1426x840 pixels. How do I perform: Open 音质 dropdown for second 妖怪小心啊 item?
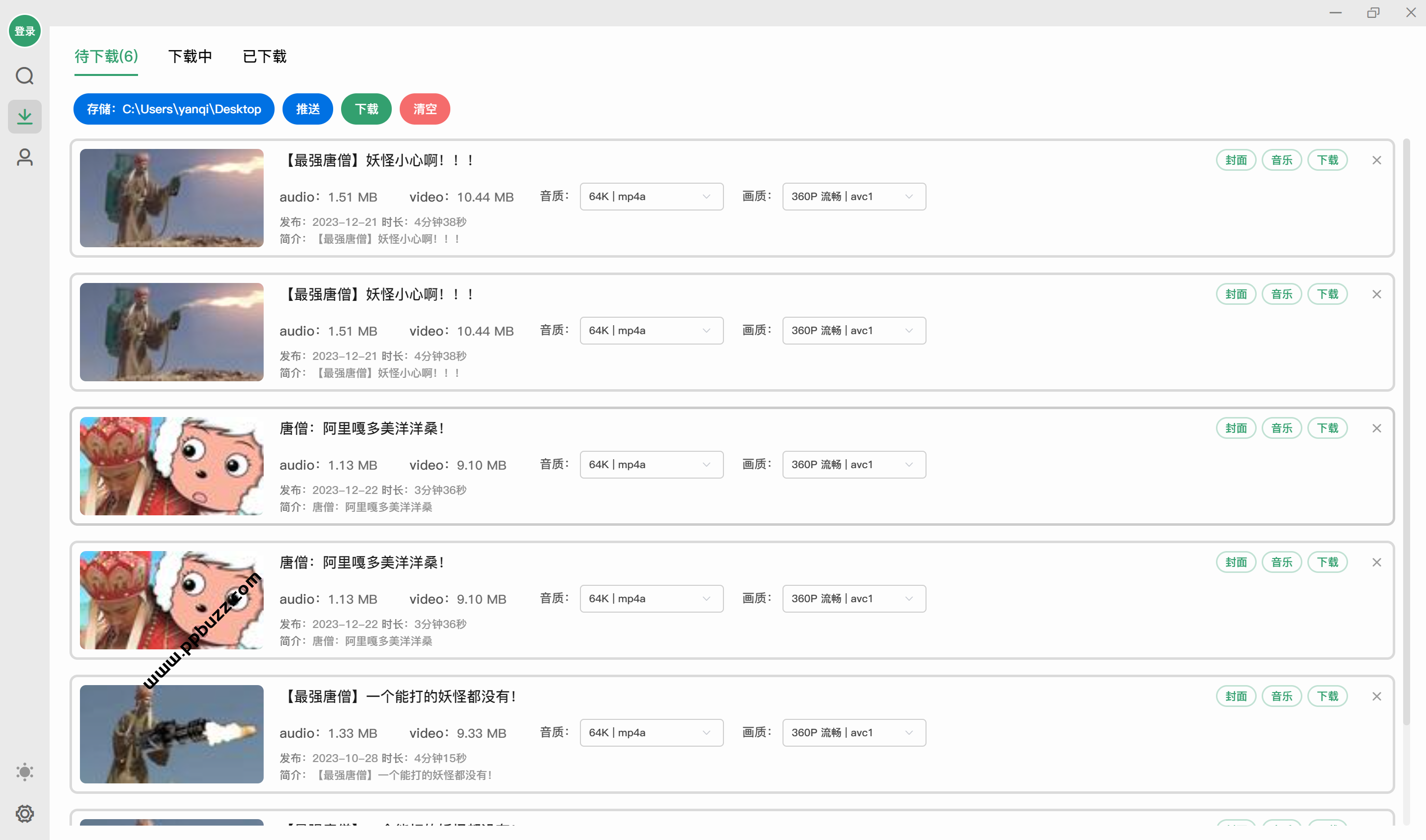(651, 331)
